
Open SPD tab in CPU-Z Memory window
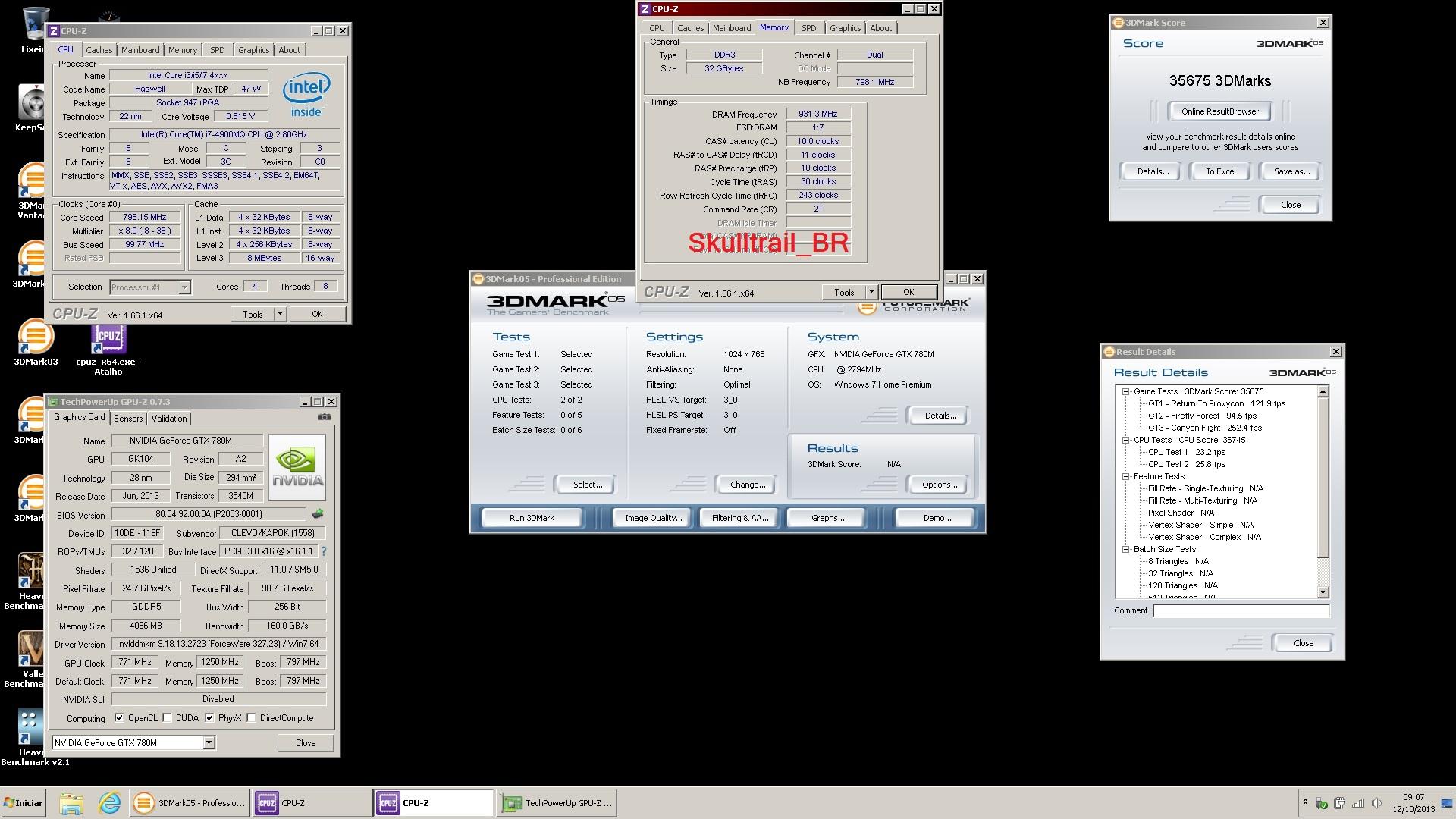pyautogui.click(x=809, y=28)
